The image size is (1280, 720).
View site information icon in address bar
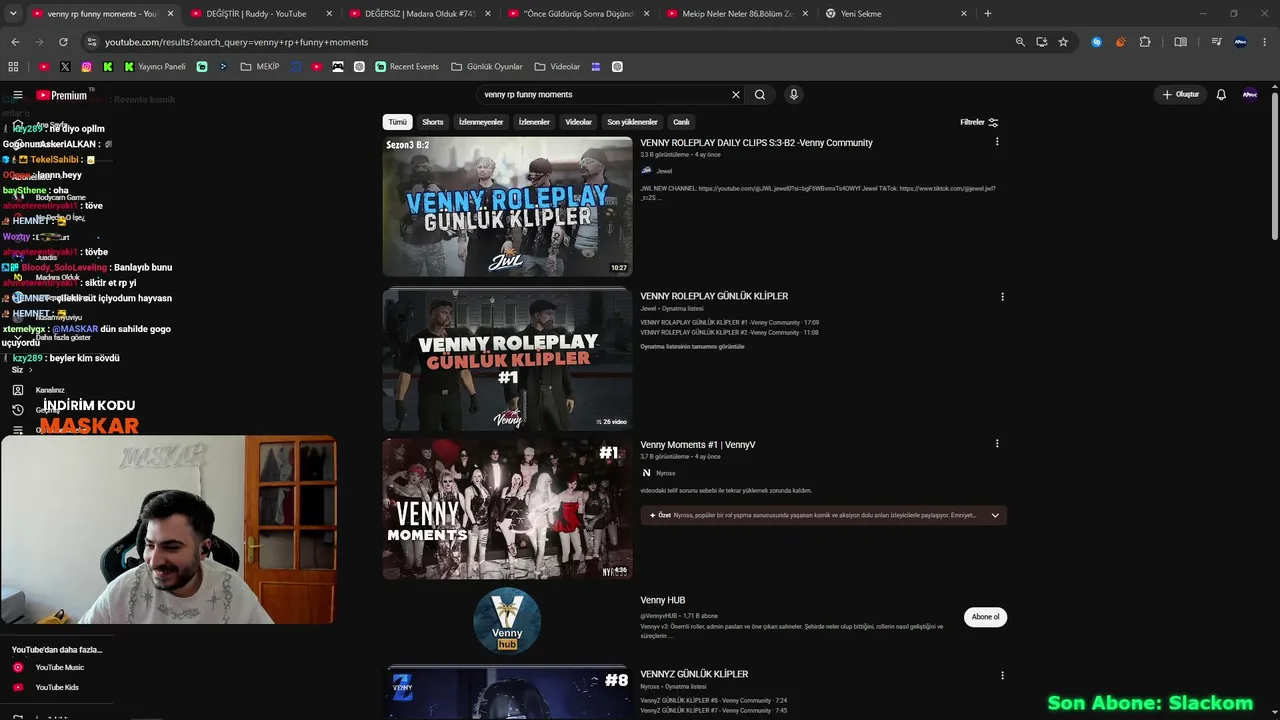(x=92, y=42)
